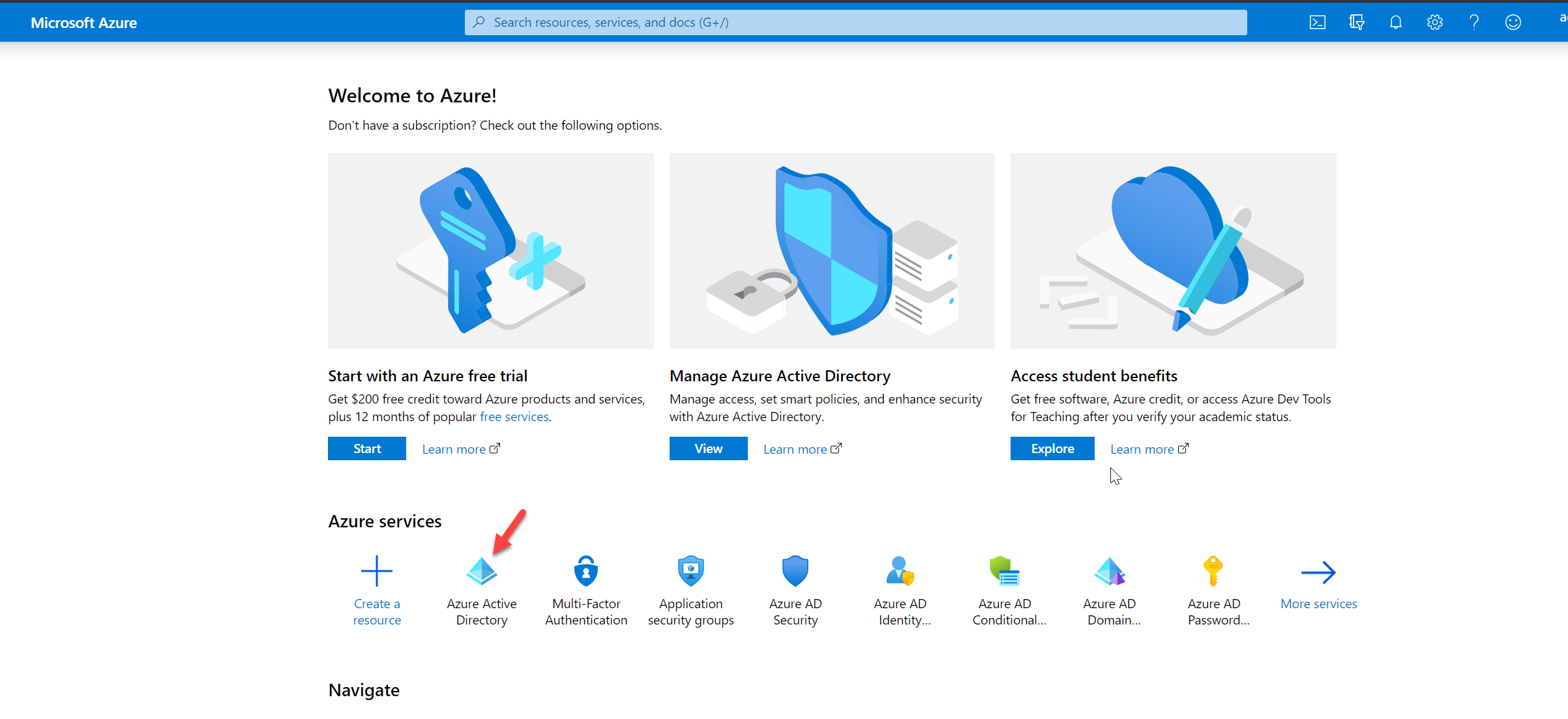1568x719 pixels.
Task: Open Azure AD Security shield icon
Action: click(x=795, y=571)
